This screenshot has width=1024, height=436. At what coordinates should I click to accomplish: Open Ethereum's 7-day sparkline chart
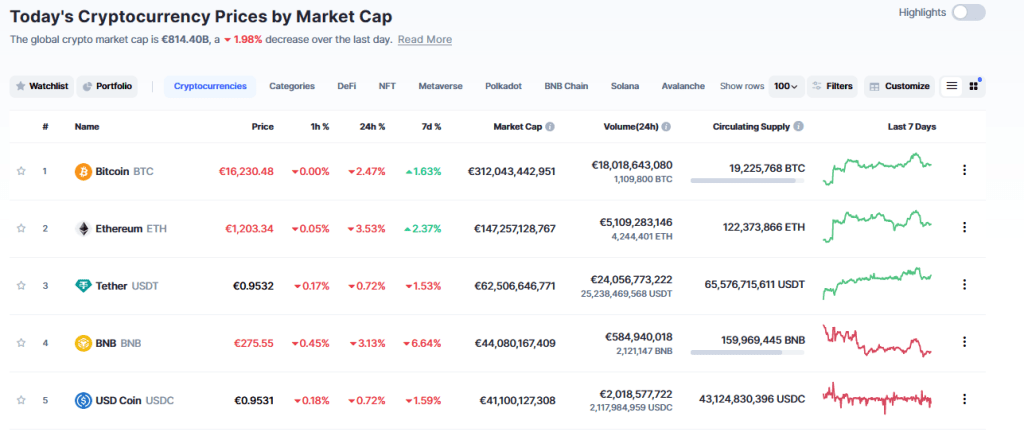[877, 226]
